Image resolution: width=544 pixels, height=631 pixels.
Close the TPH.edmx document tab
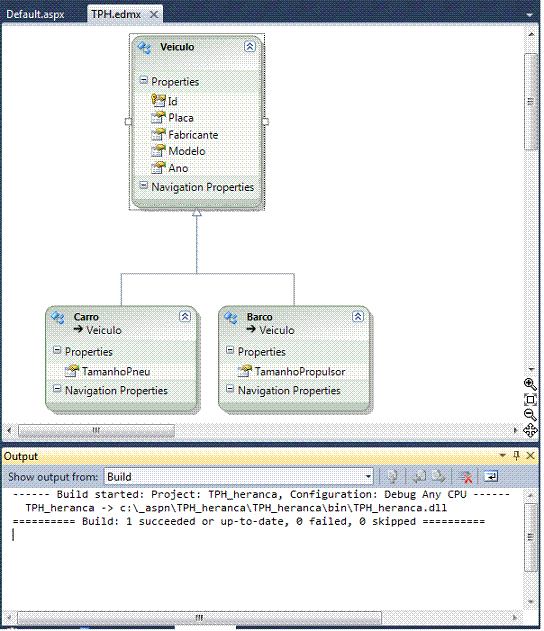[154, 15]
